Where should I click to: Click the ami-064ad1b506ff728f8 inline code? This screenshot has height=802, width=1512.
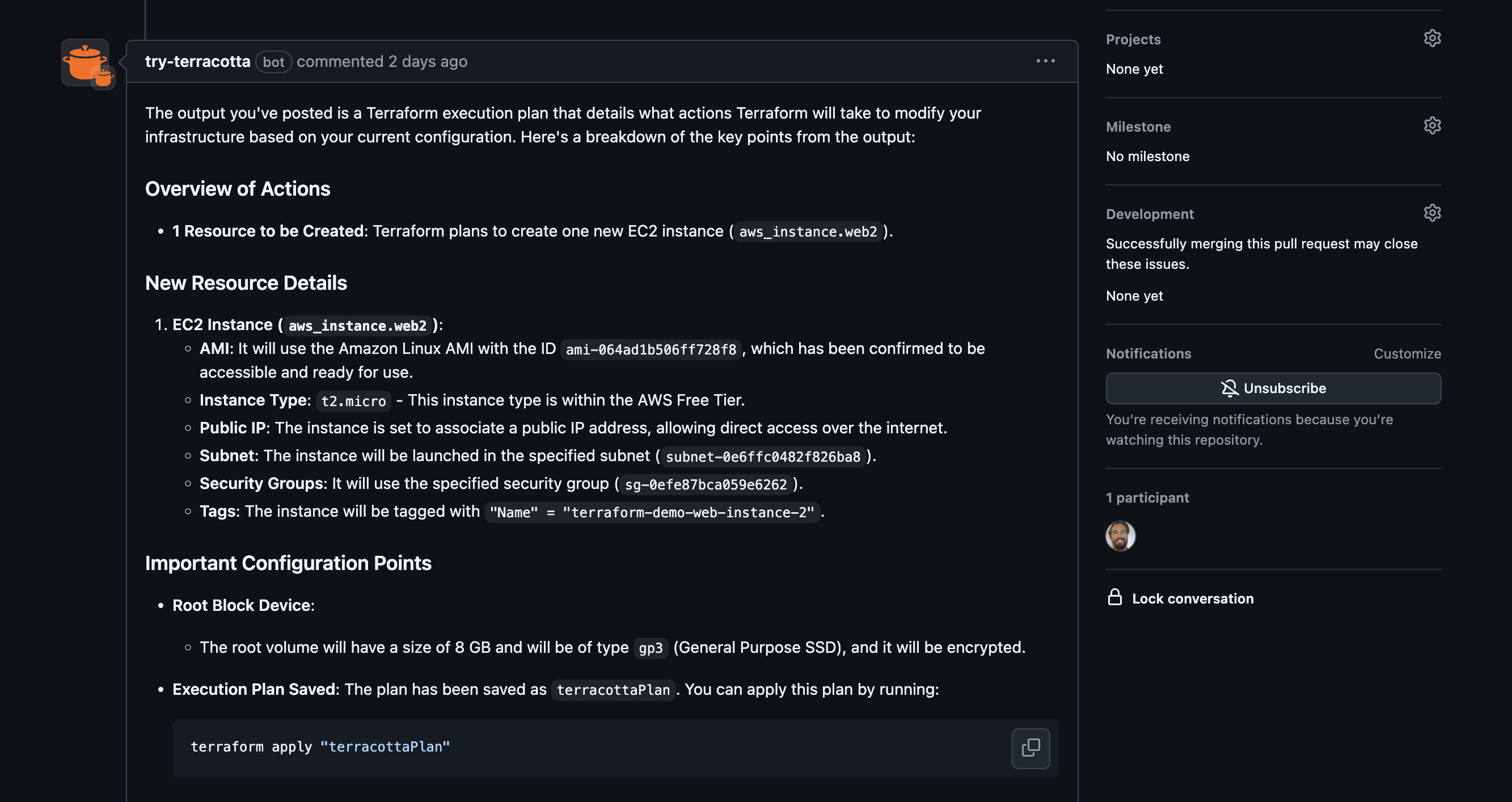(x=651, y=350)
